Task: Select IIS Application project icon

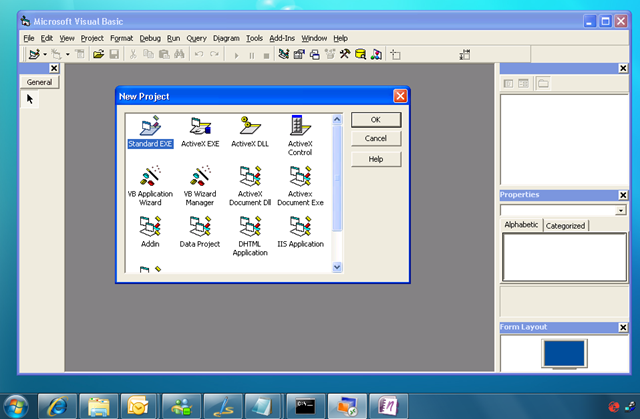Action: 300,232
